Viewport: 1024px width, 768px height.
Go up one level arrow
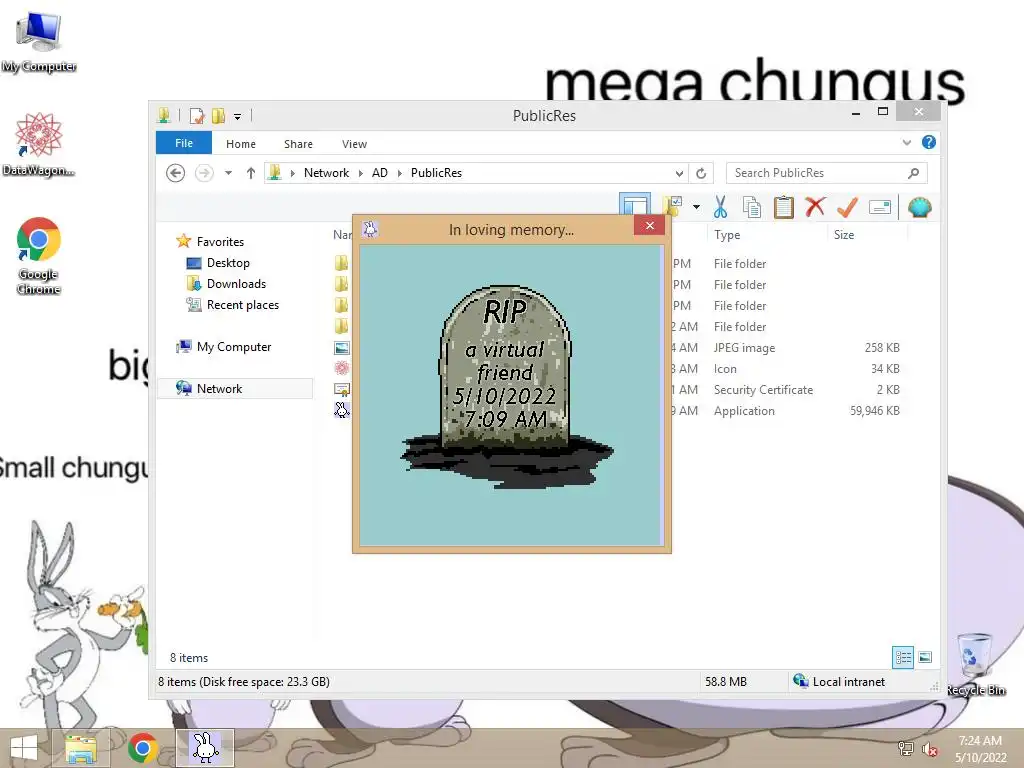tap(251, 173)
